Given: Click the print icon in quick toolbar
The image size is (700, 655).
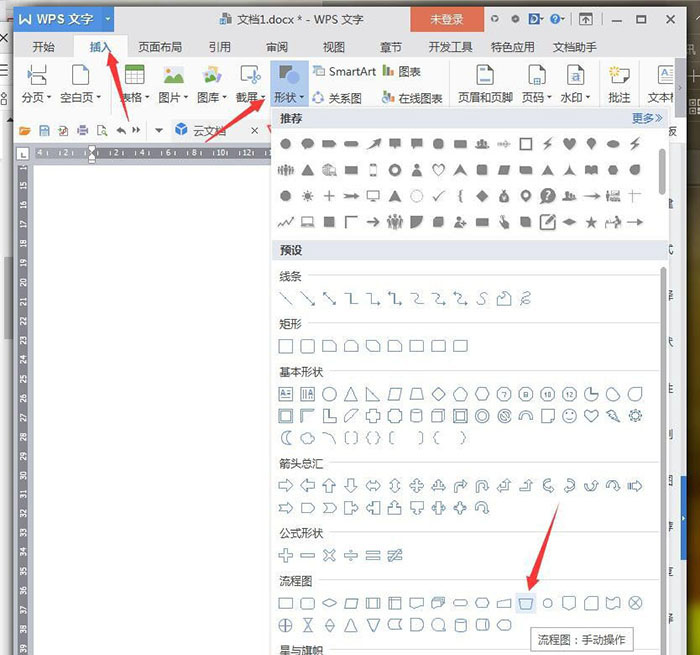Looking at the screenshot, I should pyautogui.click(x=83, y=130).
